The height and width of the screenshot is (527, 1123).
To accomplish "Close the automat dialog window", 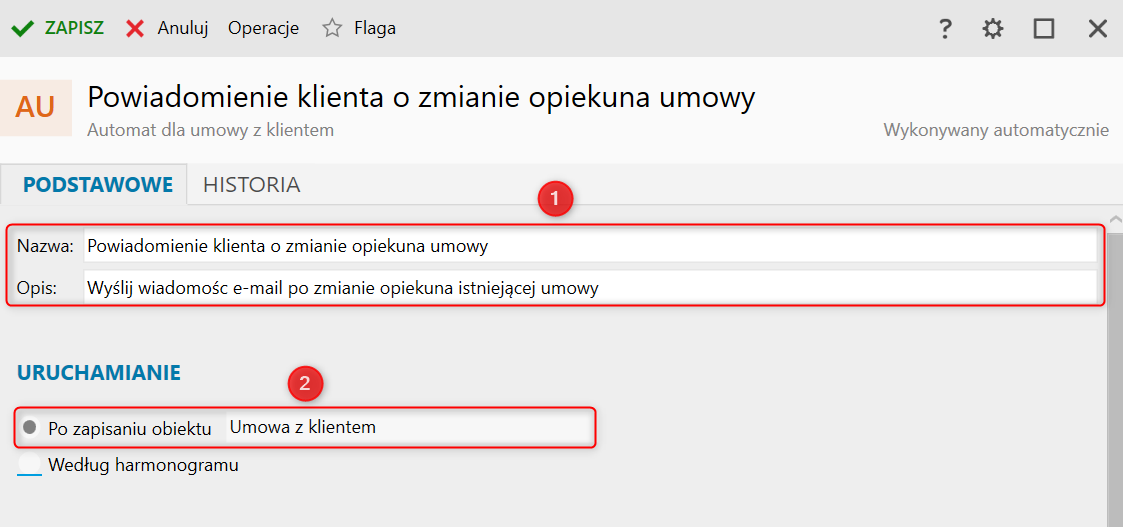I will 1097,29.
